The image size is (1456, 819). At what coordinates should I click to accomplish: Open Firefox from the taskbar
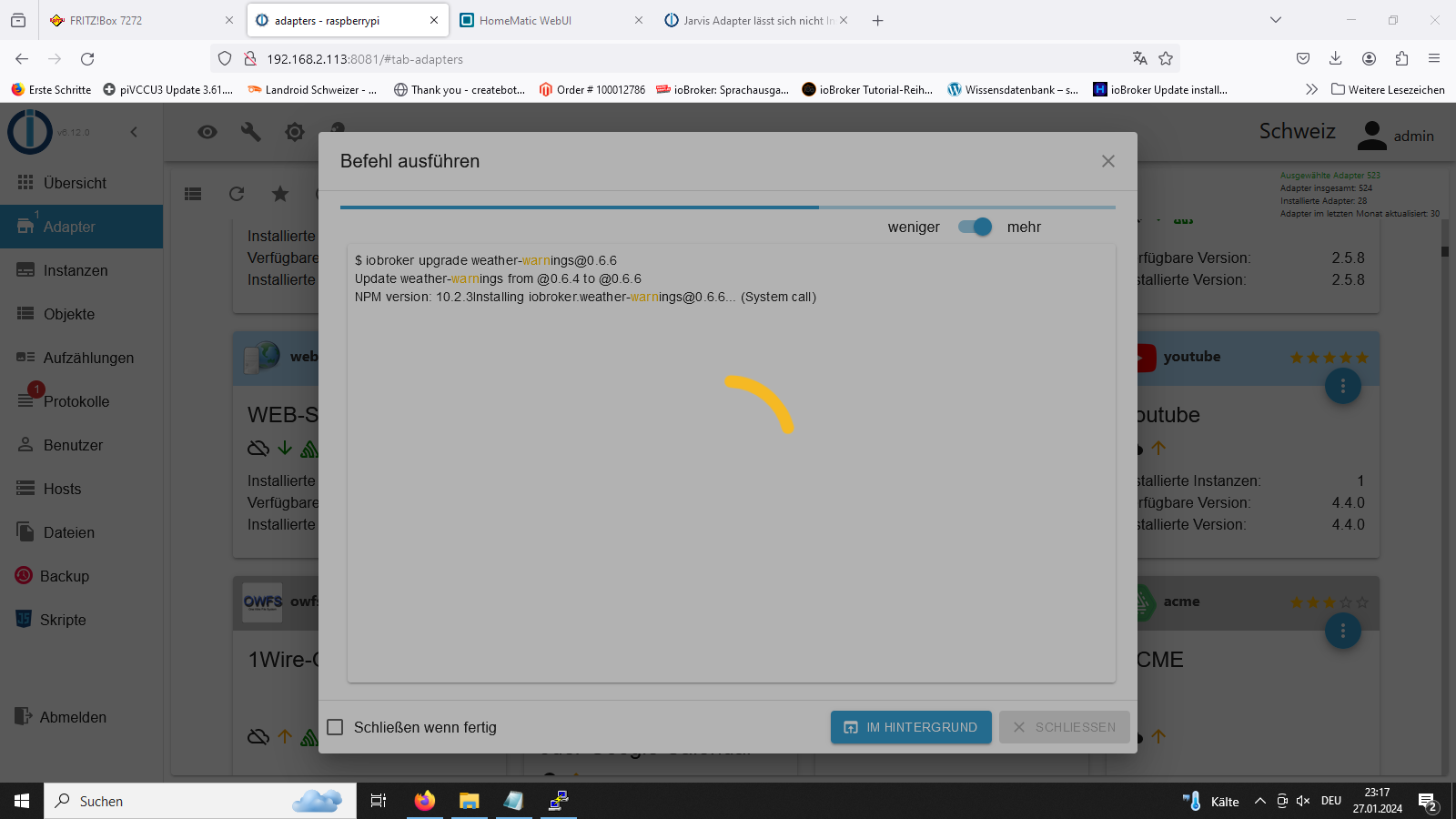point(424,801)
